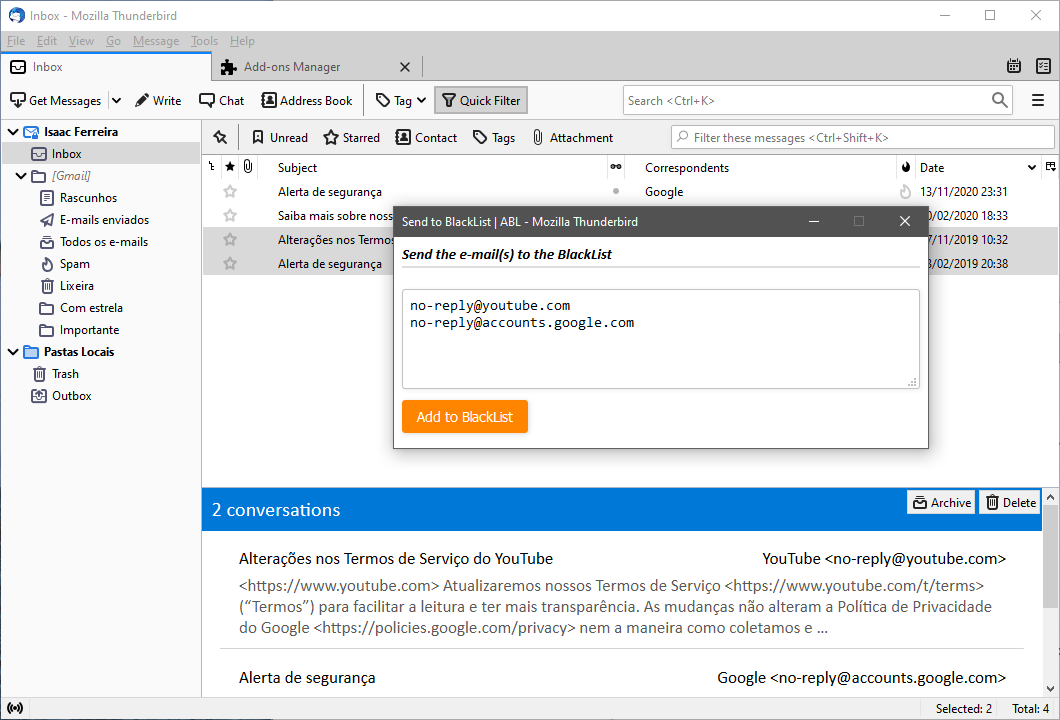The width and height of the screenshot is (1060, 720).
Task: Click the thread column header icon
Action: [x=212, y=167]
